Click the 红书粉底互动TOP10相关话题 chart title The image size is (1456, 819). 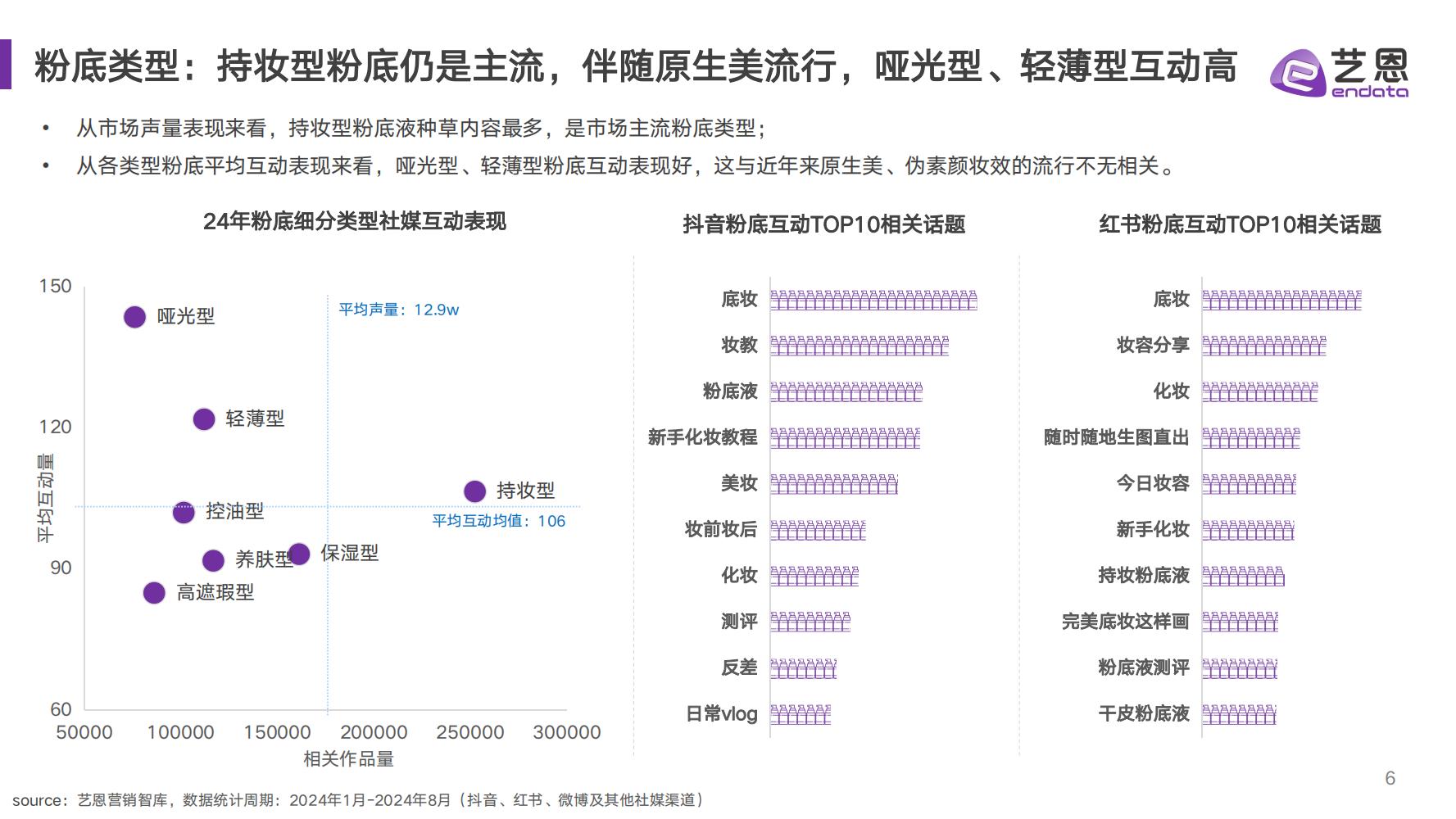point(1241,224)
